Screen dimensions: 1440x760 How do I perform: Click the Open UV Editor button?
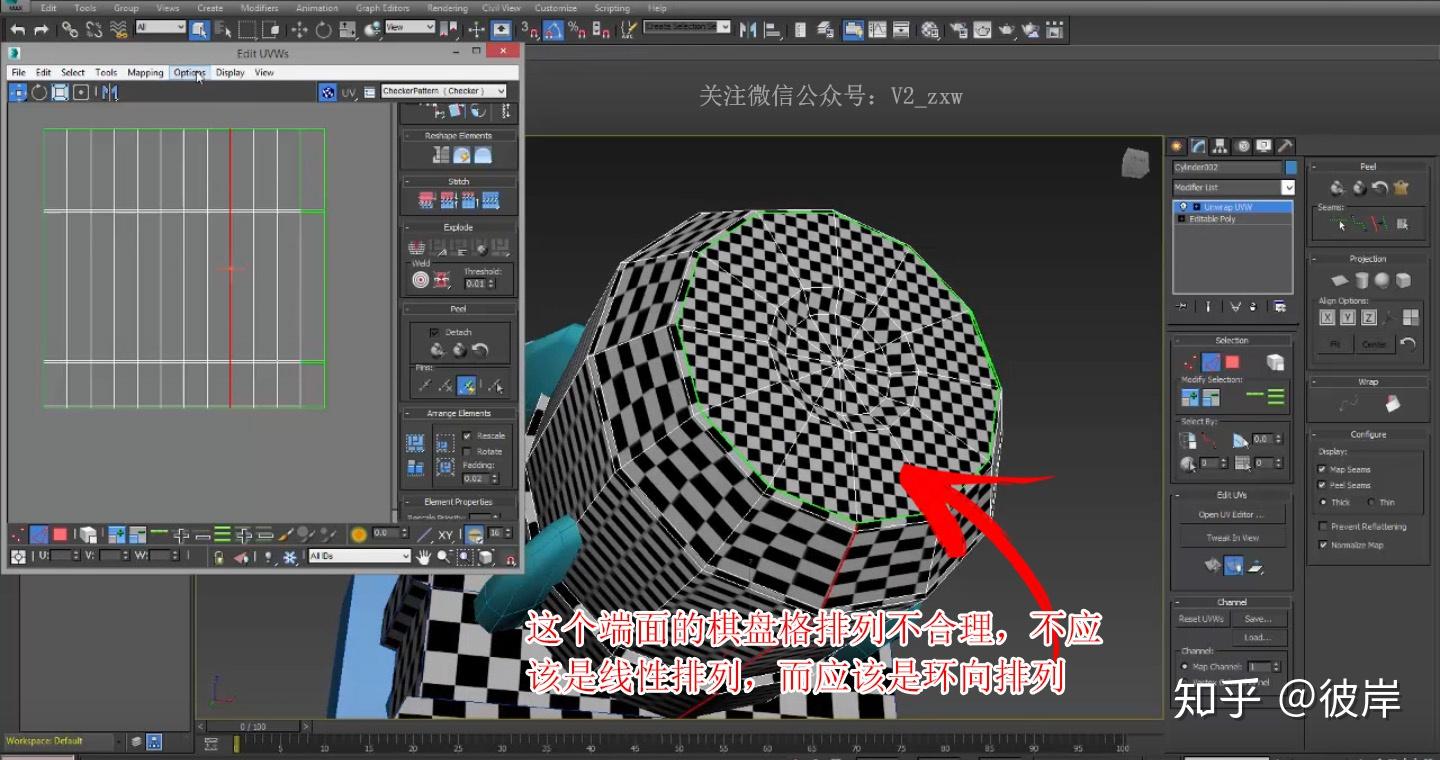pyautogui.click(x=1231, y=515)
